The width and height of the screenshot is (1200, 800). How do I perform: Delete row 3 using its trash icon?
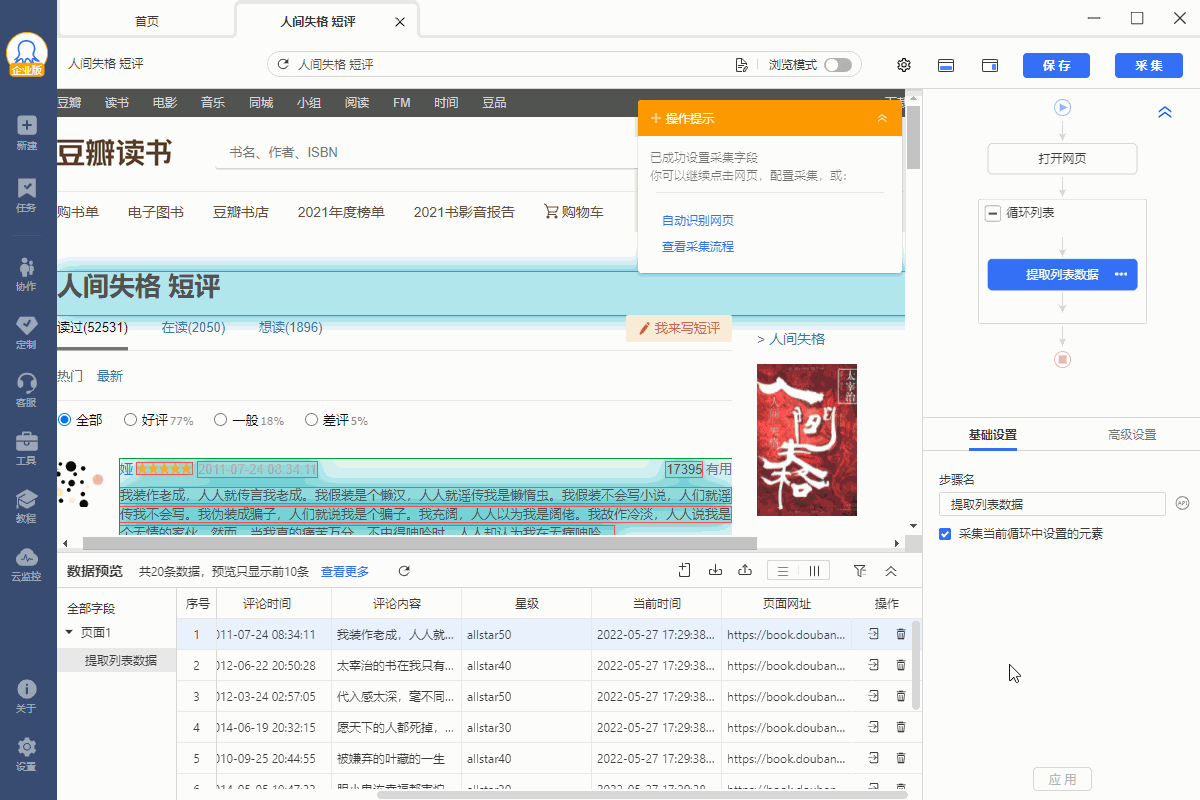pyautogui.click(x=901, y=696)
